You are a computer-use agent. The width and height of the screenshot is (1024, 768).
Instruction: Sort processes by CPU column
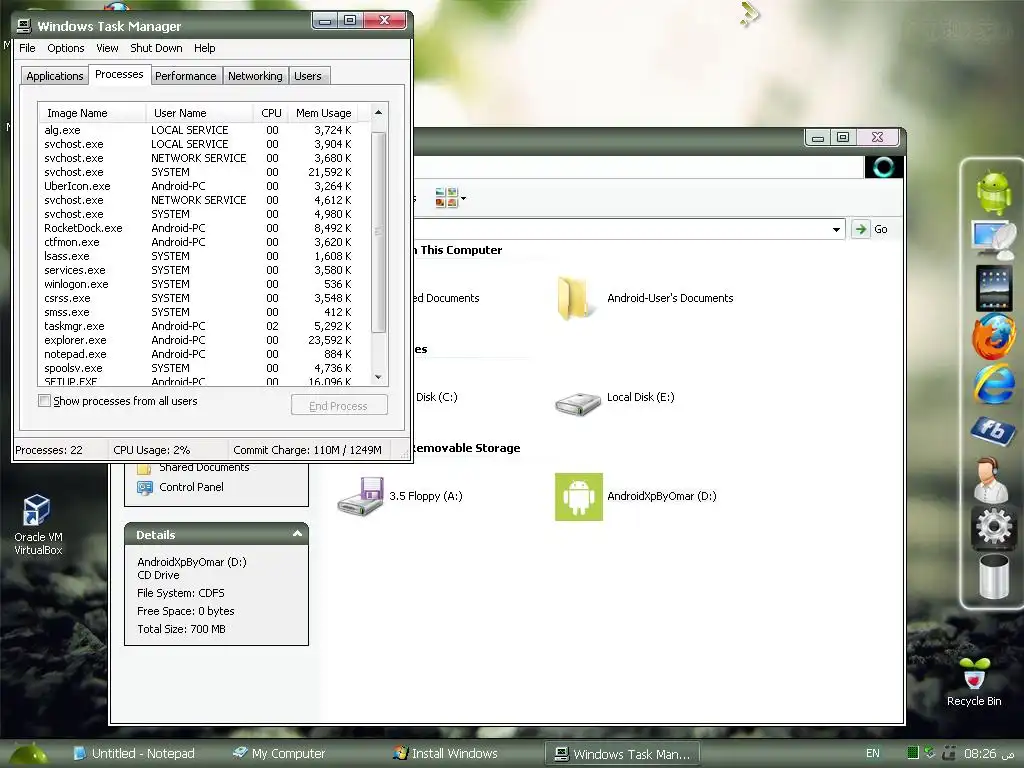[x=271, y=113]
